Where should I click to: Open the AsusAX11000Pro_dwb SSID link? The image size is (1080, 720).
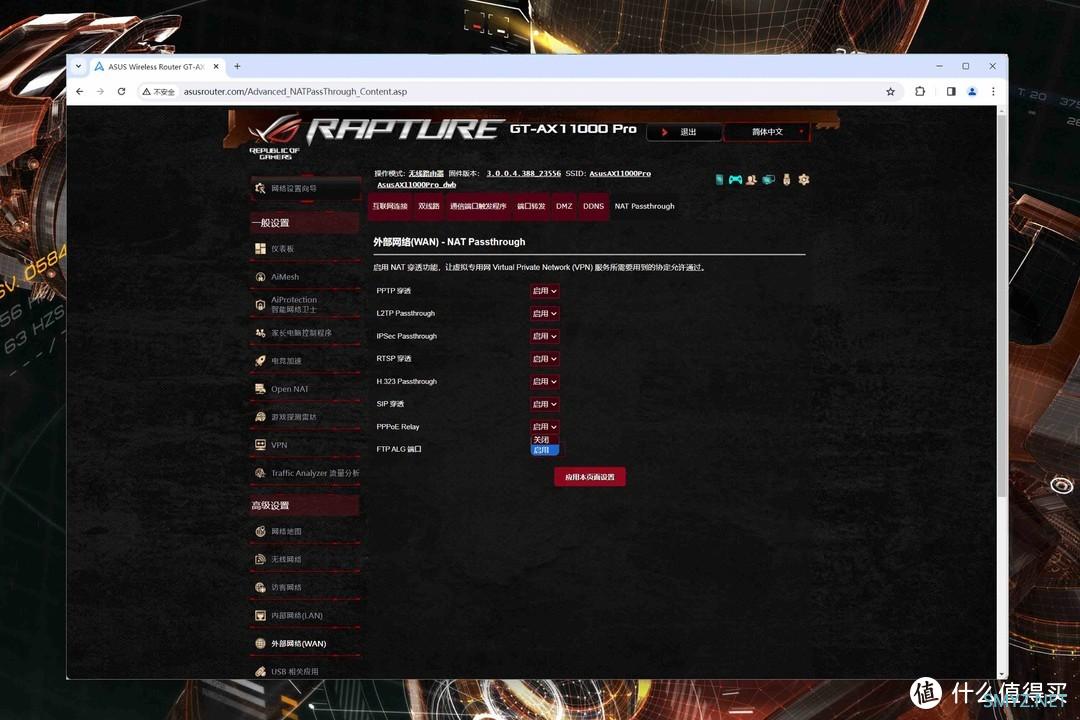coord(416,185)
